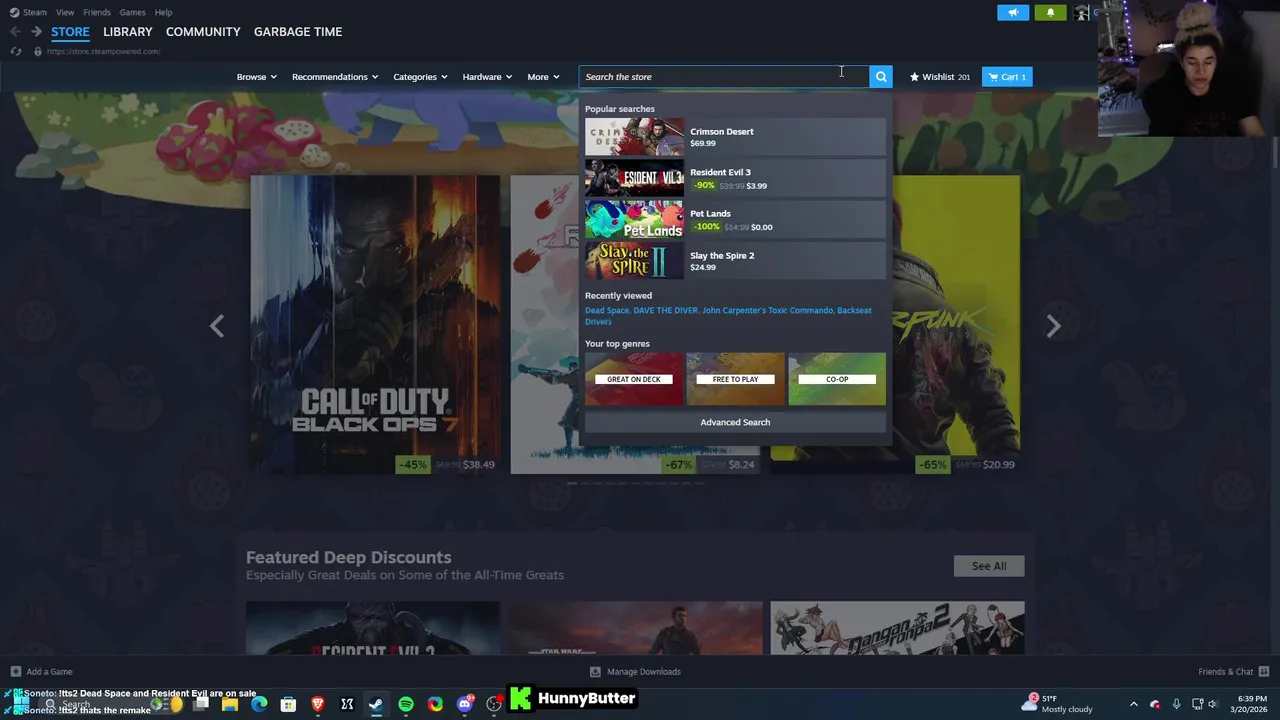Image resolution: width=1280 pixels, height=720 pixels.
Task: Open the Danganronpa 2 discount capsule
Action: click(897, 628)
